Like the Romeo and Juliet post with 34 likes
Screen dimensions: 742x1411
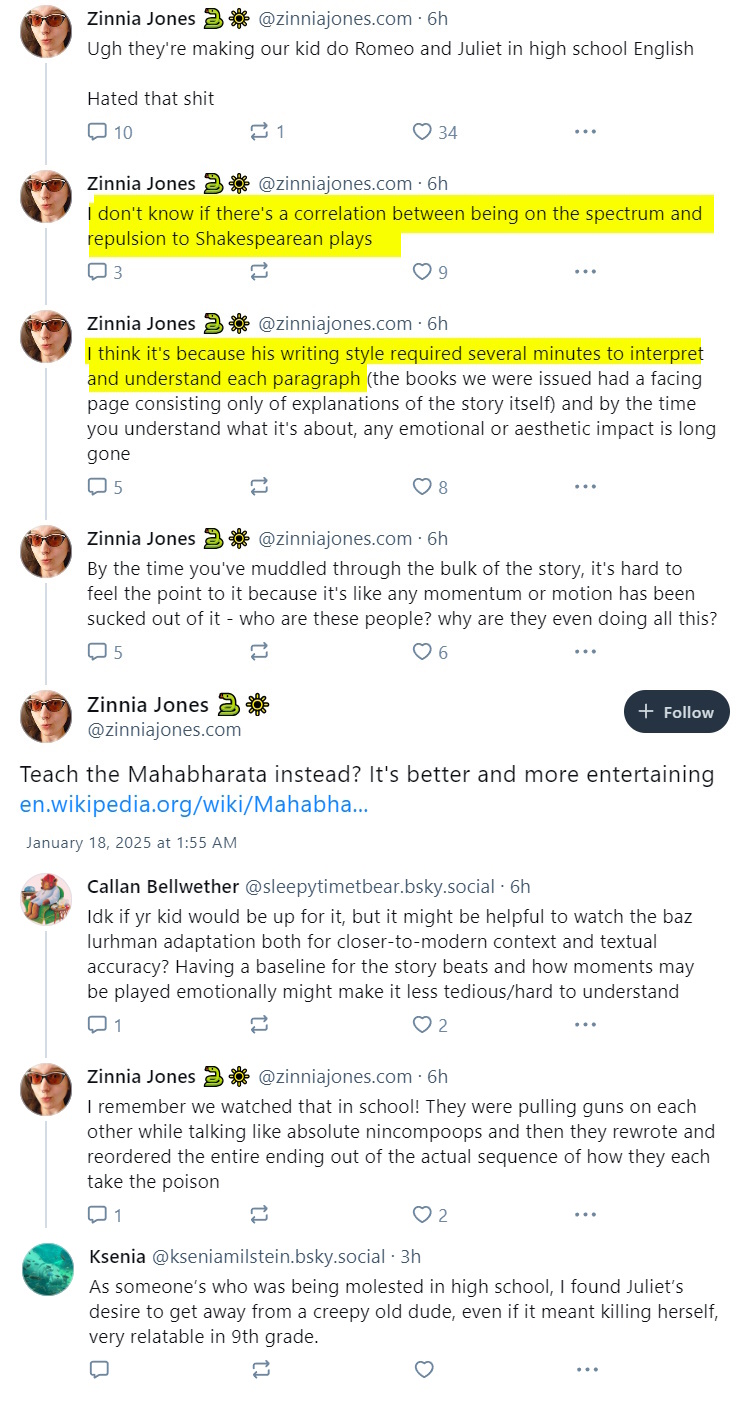(435, 132)
